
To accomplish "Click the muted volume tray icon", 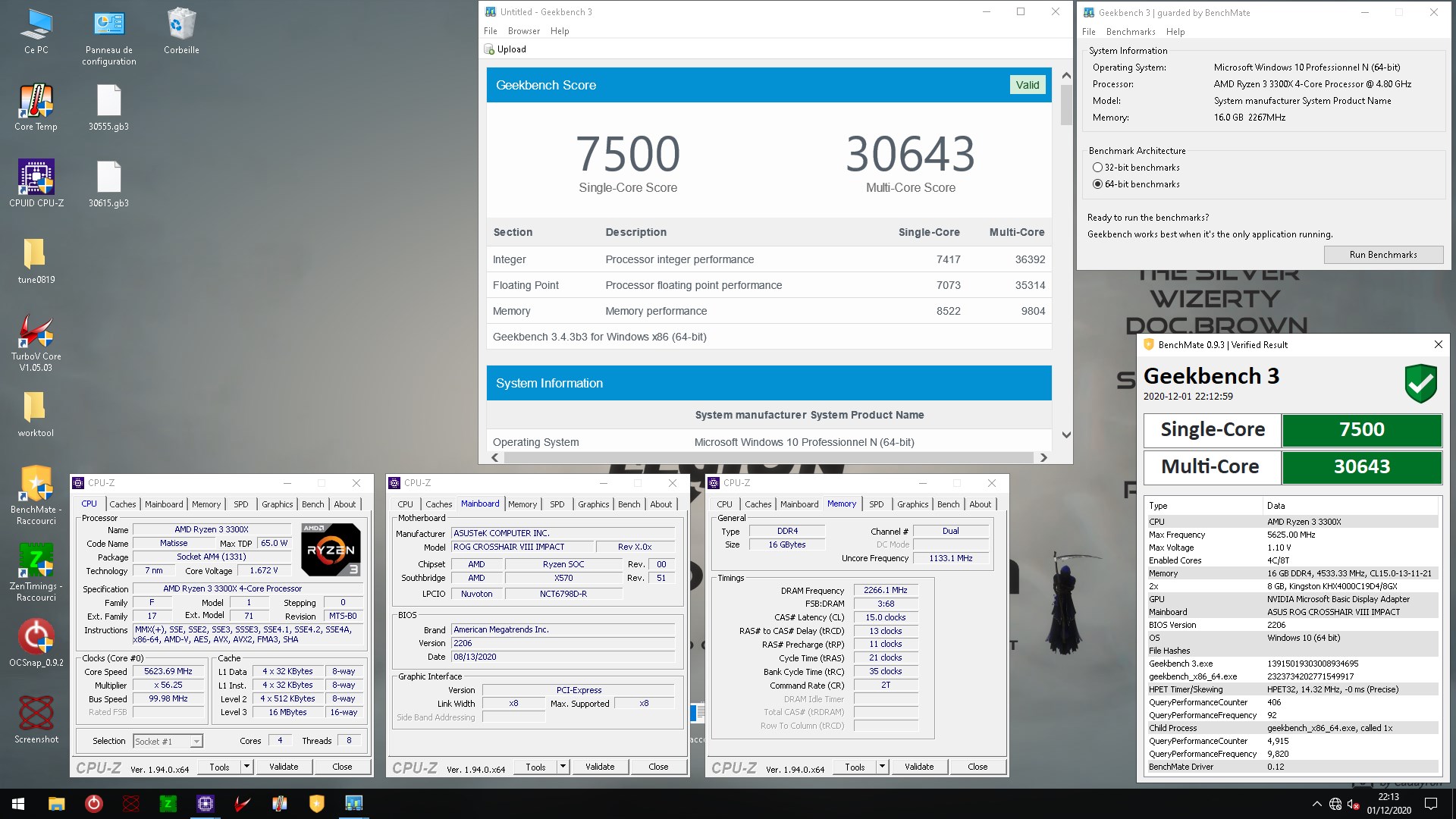I will [1354, 804].
